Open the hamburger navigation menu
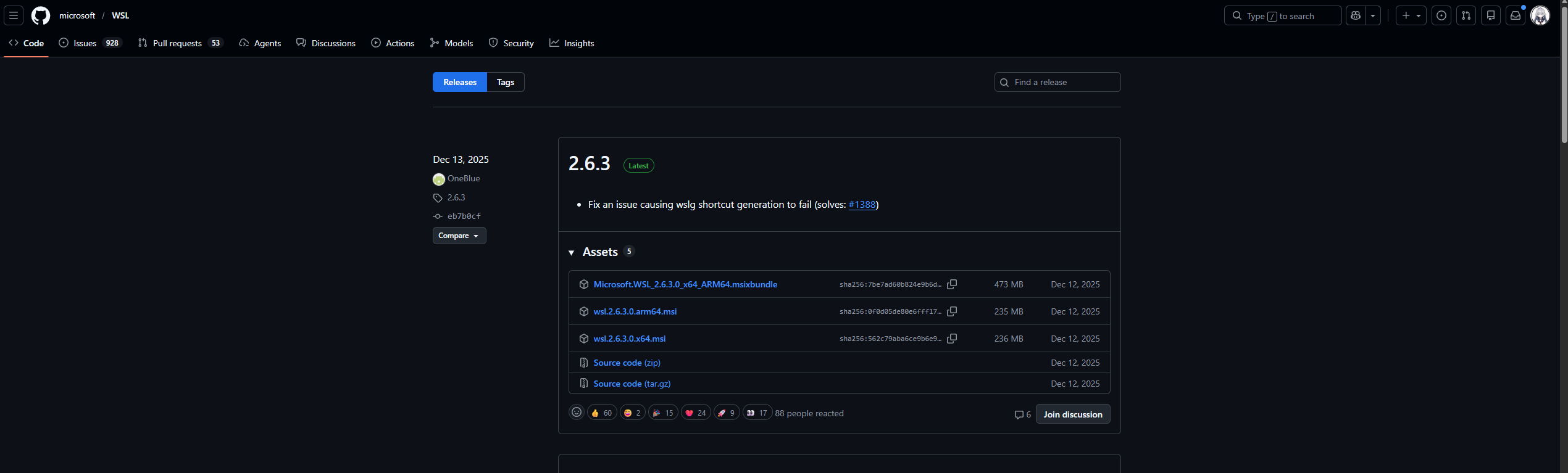 coord(14,15)
